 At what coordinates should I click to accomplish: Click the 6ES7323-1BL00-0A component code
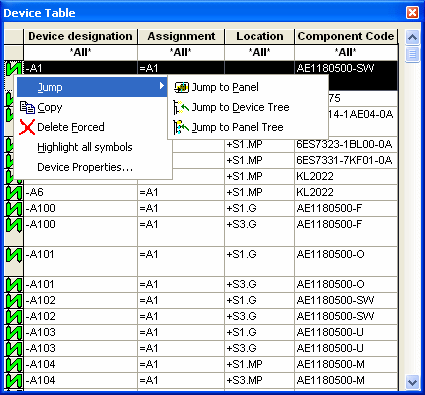pos(344,144)
